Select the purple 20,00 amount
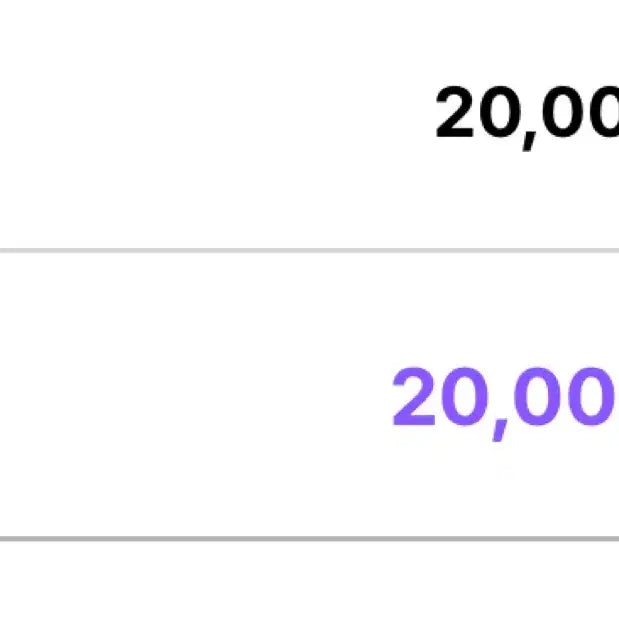The width and height of the screenshot is (619, 619). [x=503, y=399]
